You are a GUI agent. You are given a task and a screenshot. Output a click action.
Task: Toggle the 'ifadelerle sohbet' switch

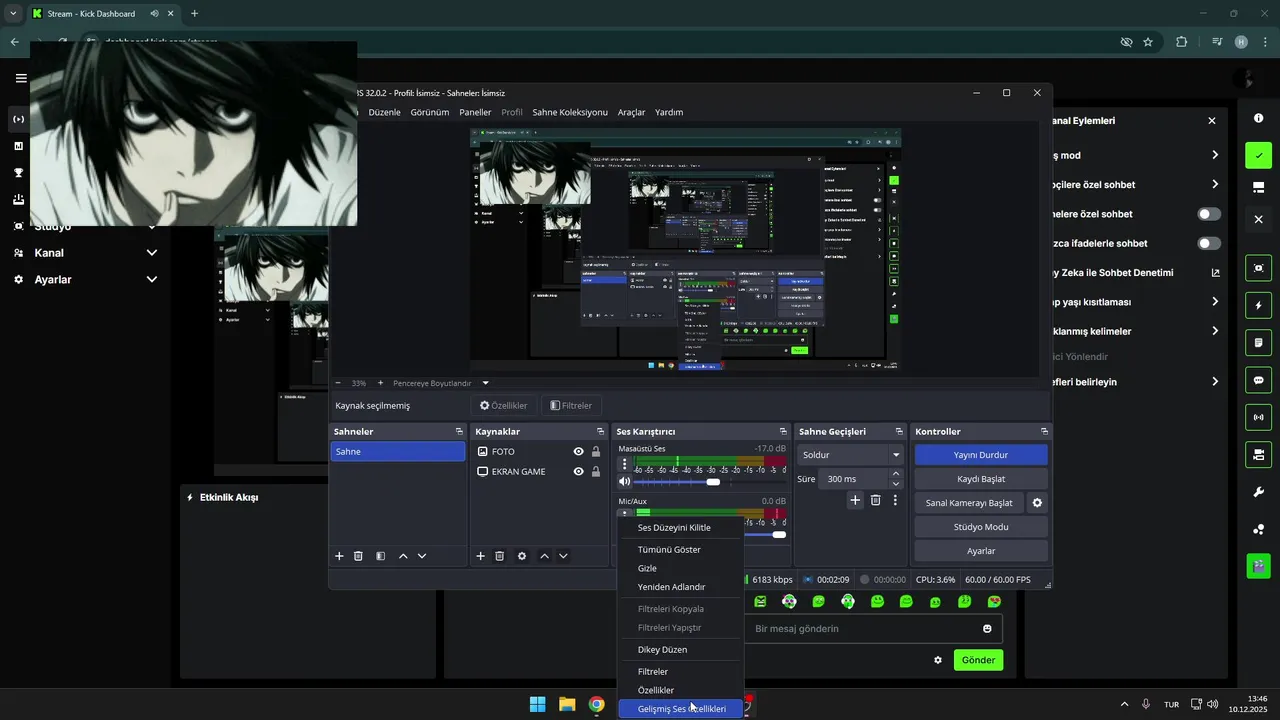coord(1209,243)
